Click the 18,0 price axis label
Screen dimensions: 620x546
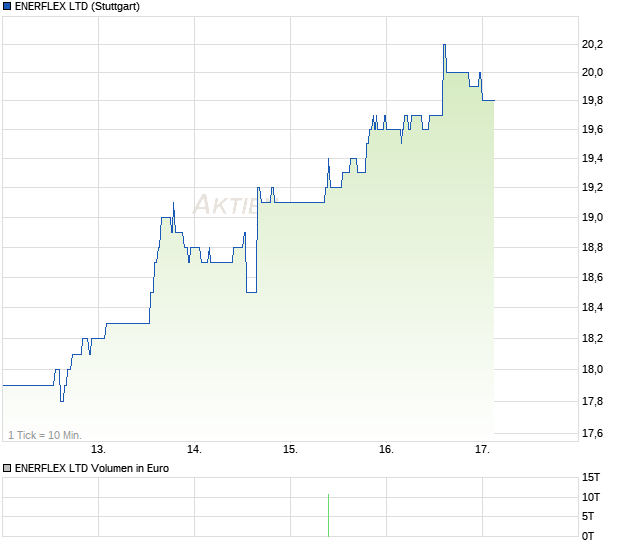pyautogui.click(x=592, y=370)
